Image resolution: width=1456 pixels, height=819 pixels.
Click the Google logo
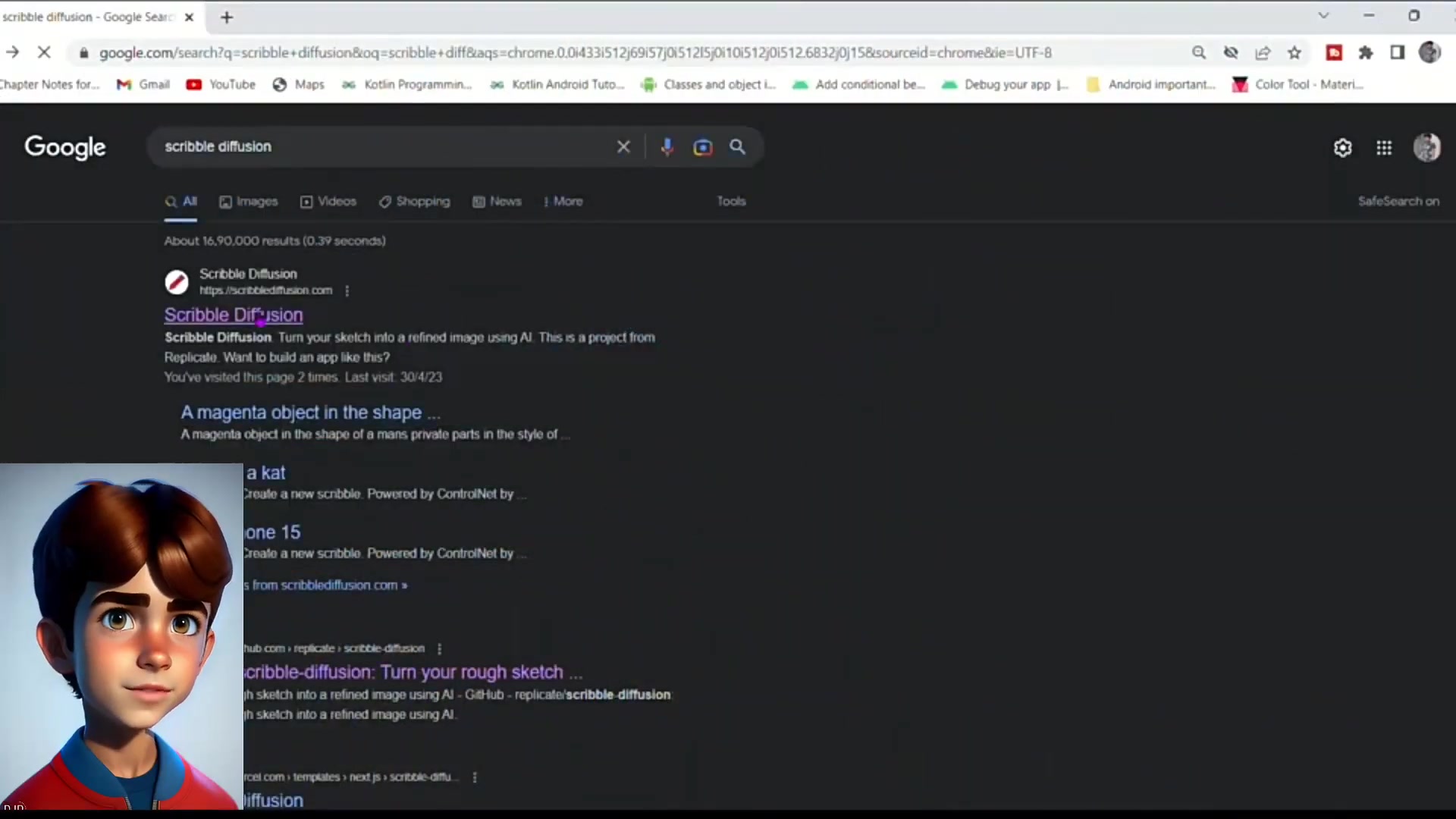click(65, 147)
